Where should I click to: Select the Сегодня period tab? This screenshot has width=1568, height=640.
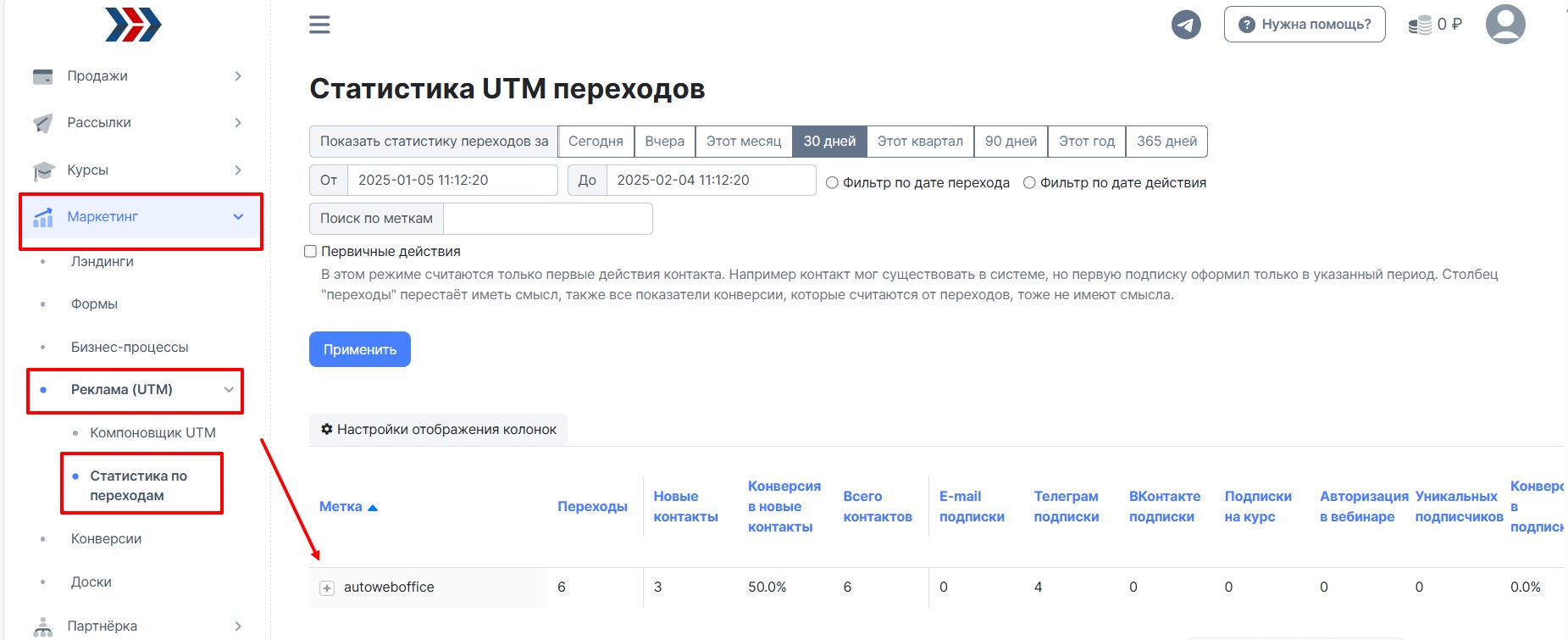(x=596, y=142)
